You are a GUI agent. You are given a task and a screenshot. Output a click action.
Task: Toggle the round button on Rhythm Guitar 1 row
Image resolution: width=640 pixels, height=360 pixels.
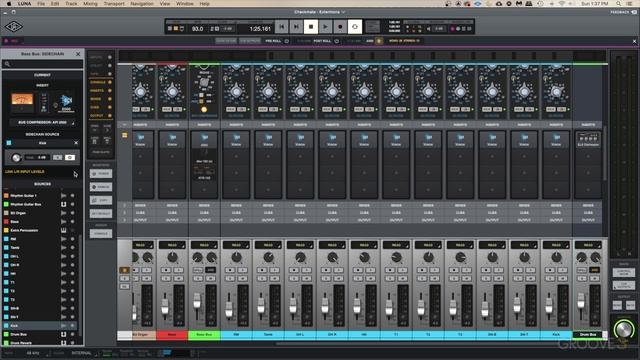[x=73, y=196]
